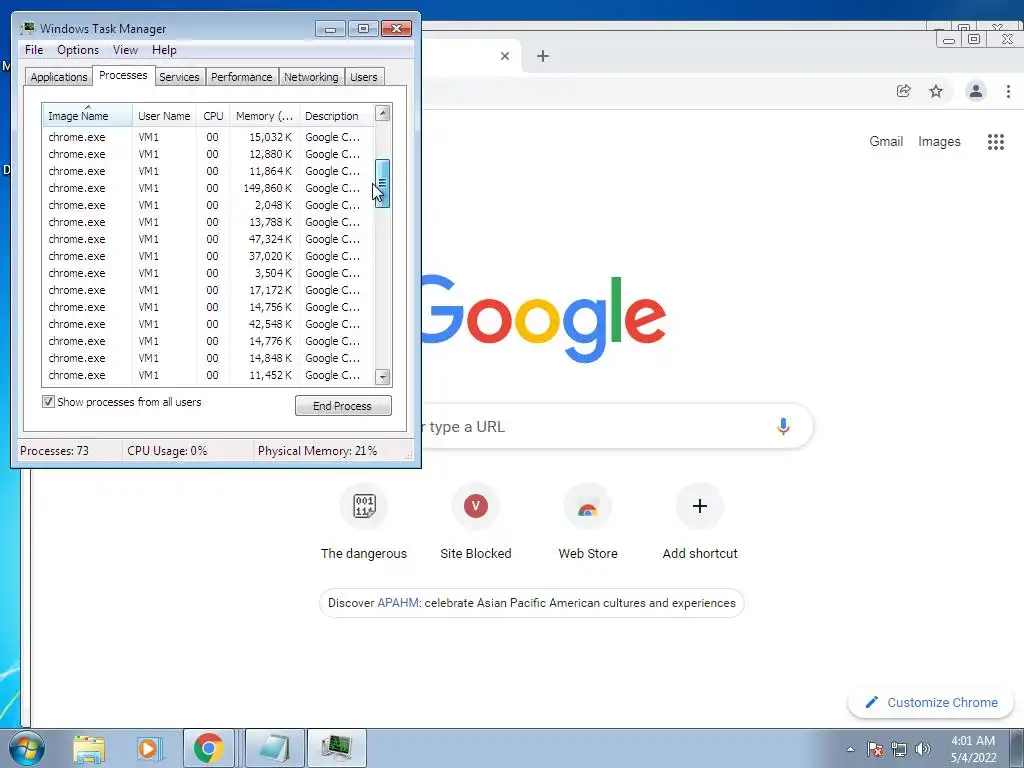Switch to the Performance tab
The width and height of the screenshot is (1024, 768).
coord(242,77)
